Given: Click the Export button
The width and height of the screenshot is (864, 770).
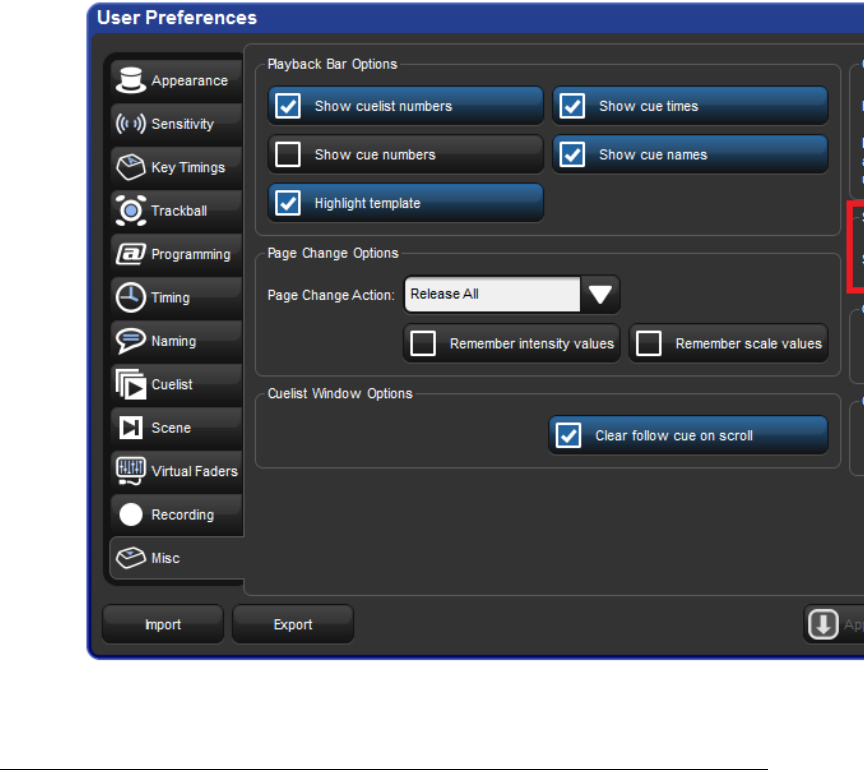Looking at the screenshot, I should (x=293, y=624).
